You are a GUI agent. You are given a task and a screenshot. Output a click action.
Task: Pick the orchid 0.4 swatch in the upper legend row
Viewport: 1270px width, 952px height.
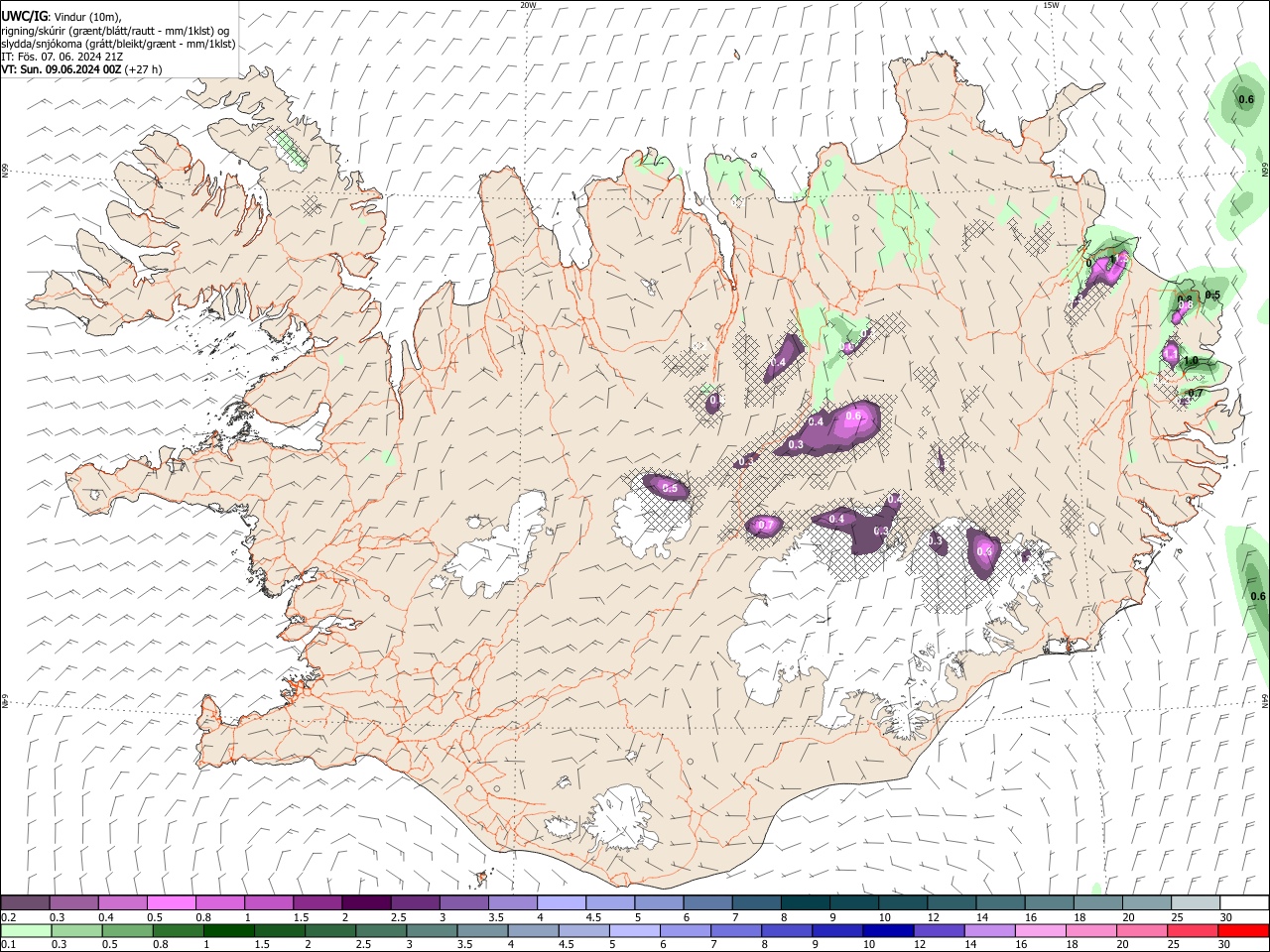(x=123, y=903)
